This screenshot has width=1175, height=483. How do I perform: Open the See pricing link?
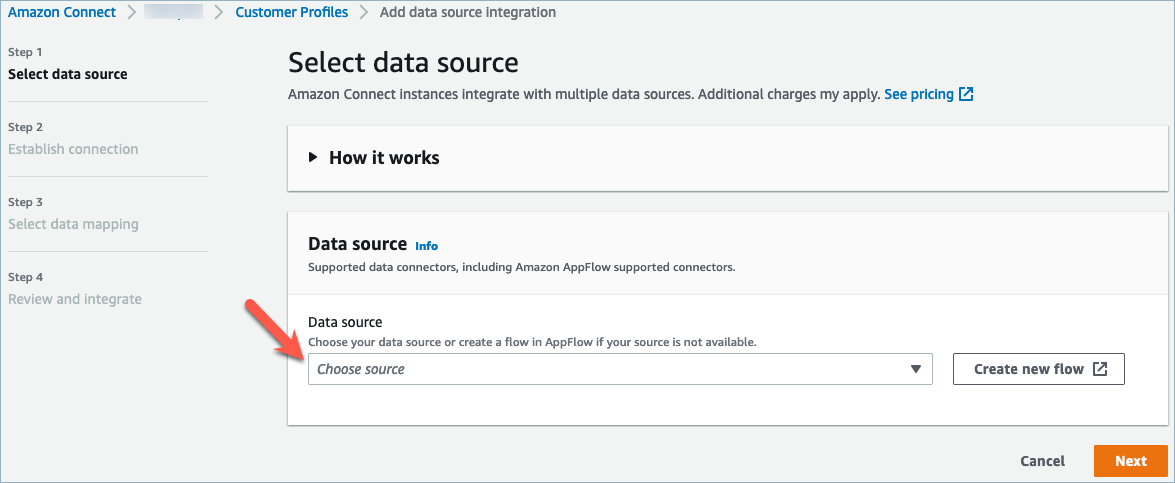[x=918, y=94]
